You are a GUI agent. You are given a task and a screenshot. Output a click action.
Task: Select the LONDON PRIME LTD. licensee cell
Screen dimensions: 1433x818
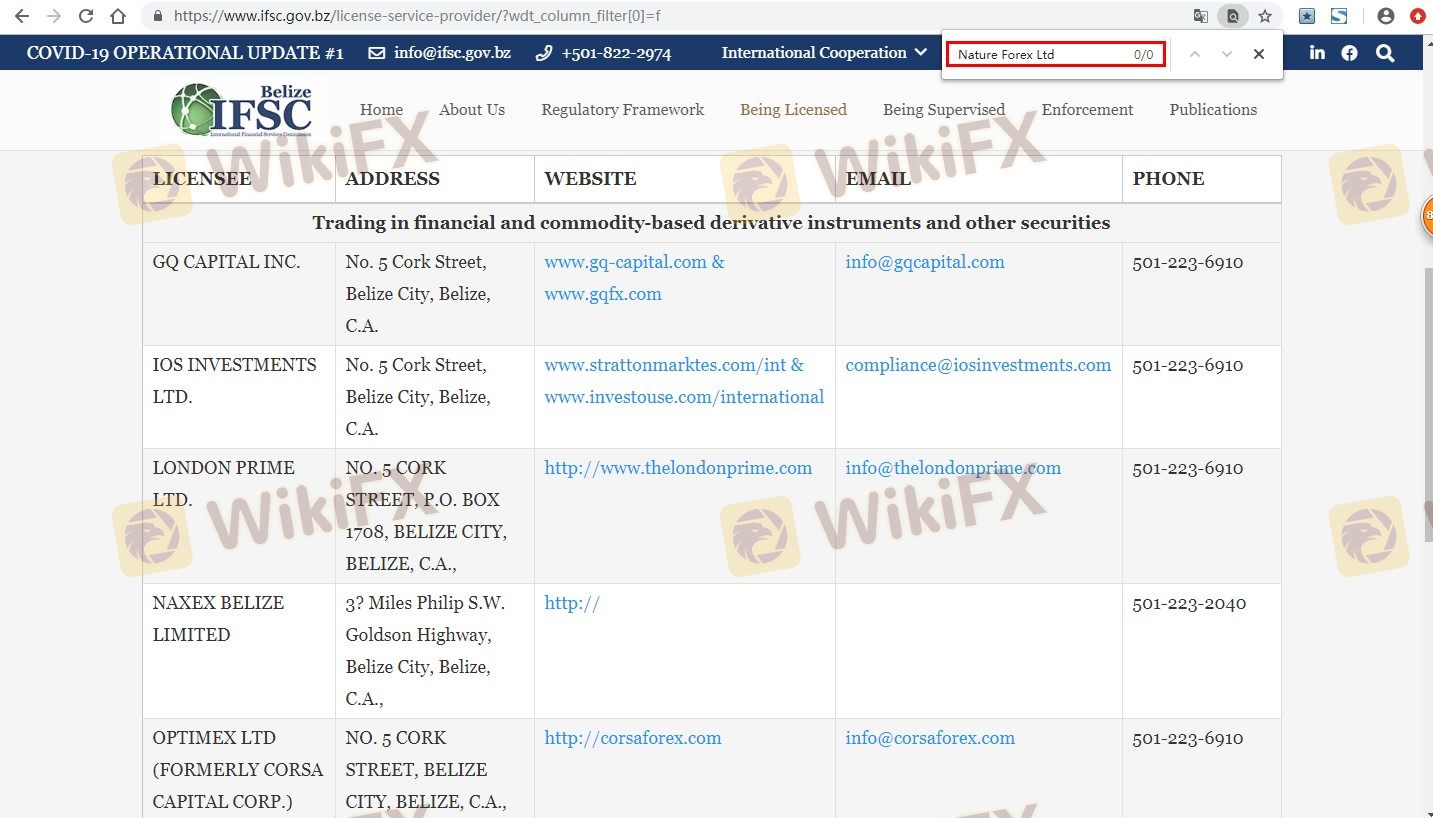coord(239,516)
